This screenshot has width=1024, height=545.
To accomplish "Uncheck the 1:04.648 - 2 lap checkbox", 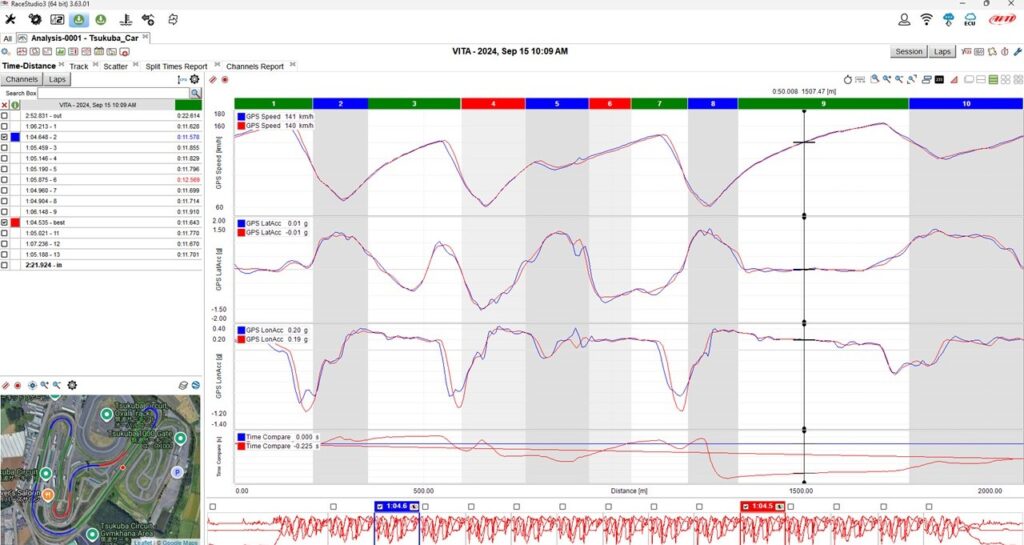I will pos(5,137).
